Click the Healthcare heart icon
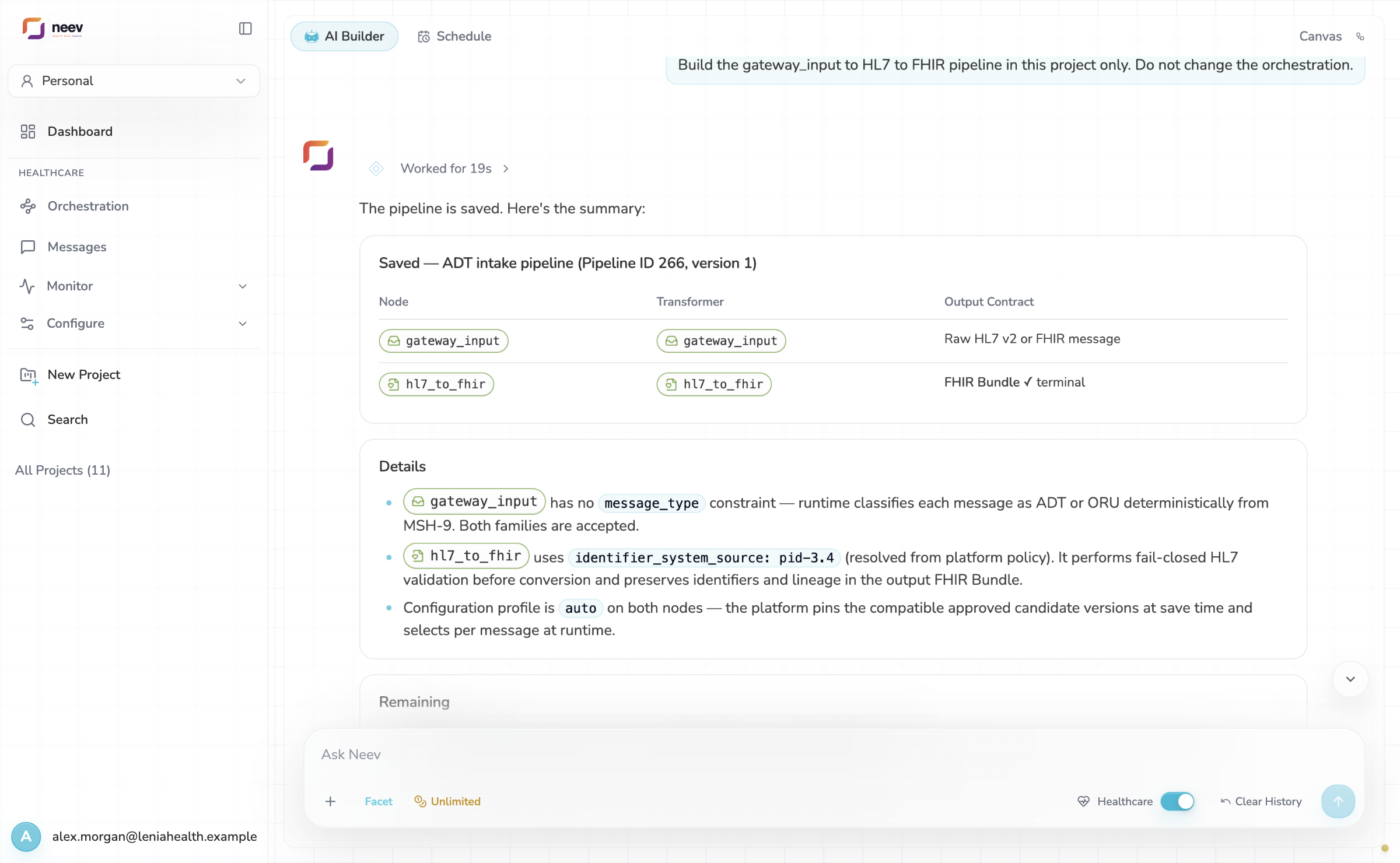The height and width of the screenshot is (863, 1400). click(1083, 802)
